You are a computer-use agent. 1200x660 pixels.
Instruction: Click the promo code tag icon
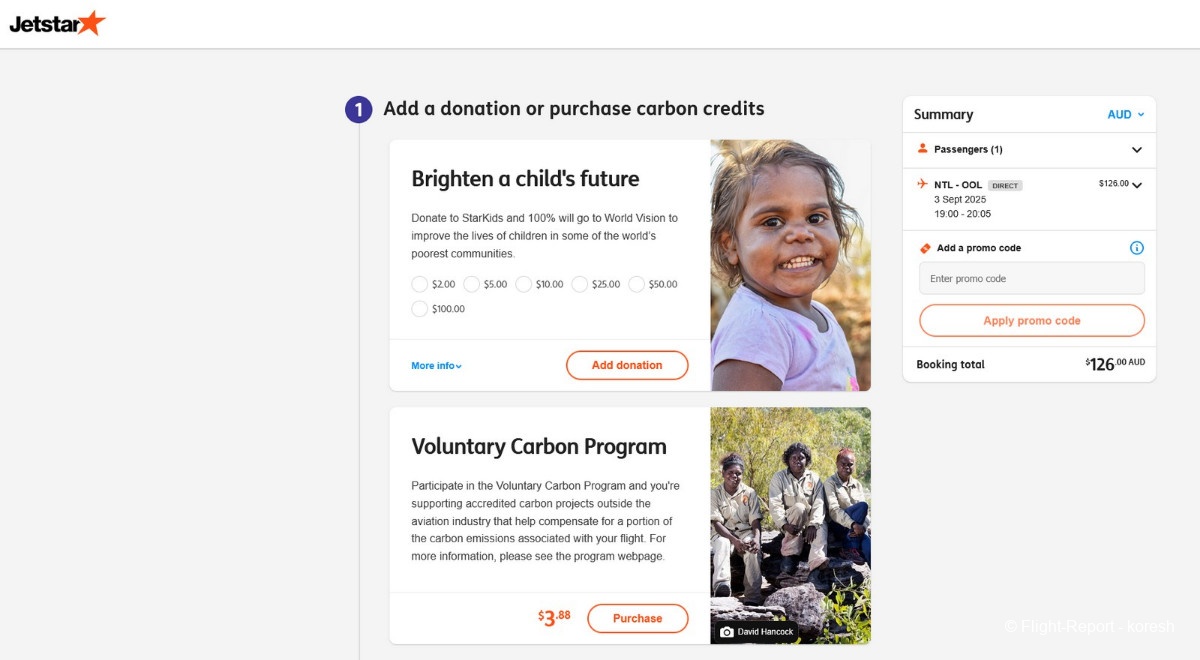tap(925, 248)
